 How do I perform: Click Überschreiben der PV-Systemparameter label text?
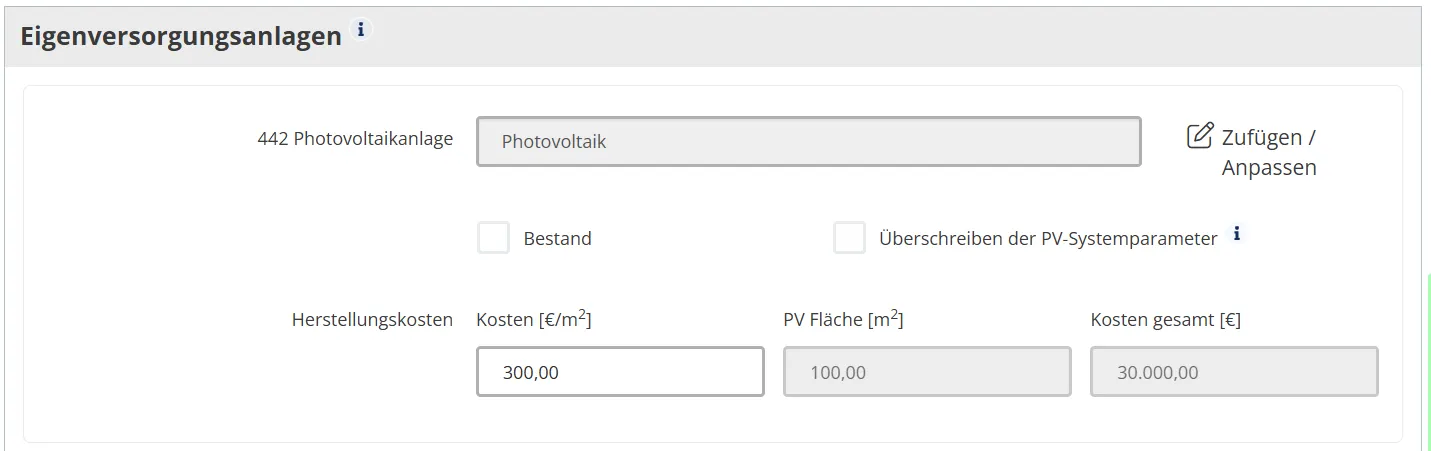(1047, 239)
